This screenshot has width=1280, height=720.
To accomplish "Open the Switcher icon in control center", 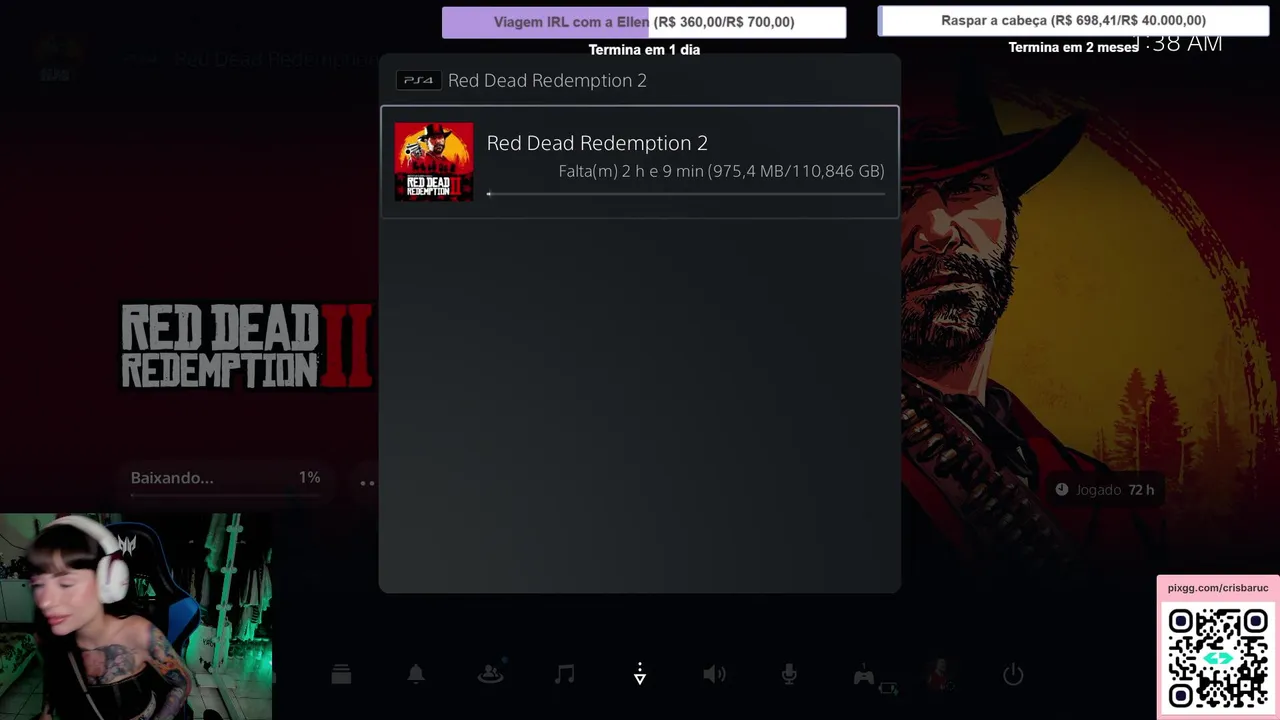I will tap(341, 675).
